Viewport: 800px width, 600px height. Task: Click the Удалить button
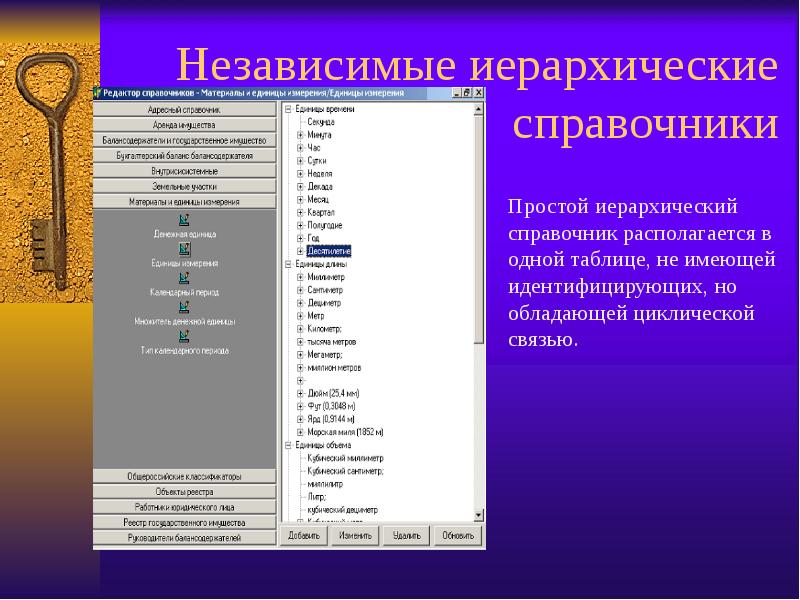point(406,536)
